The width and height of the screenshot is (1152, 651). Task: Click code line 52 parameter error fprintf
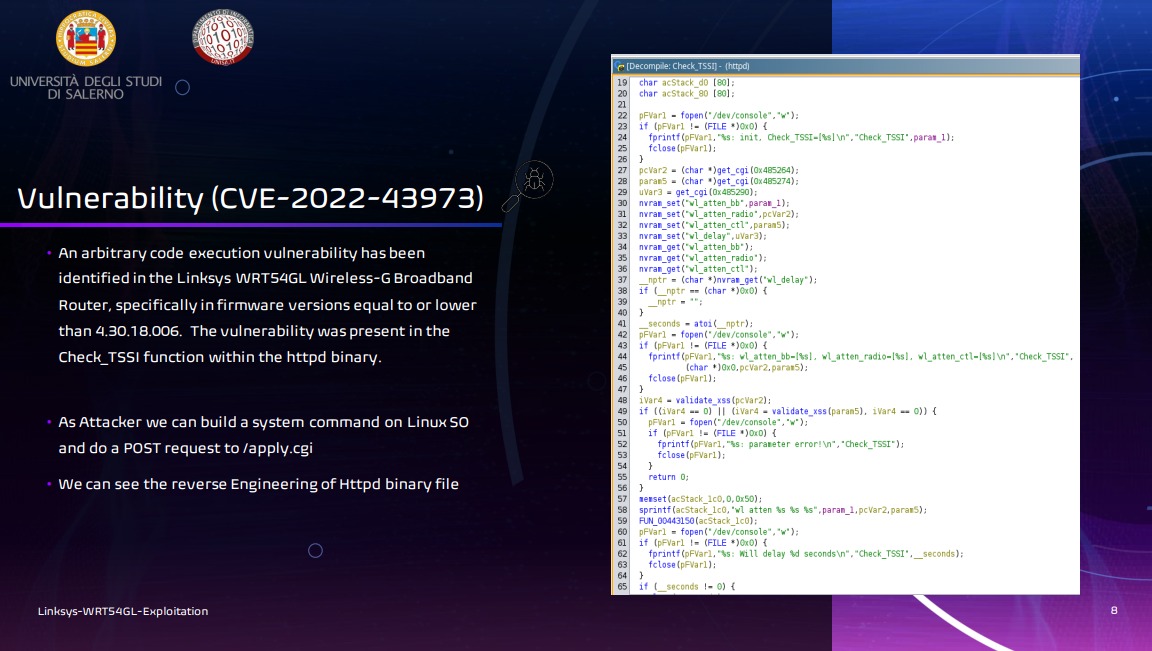pyautogui.click(x=781, y=445)
